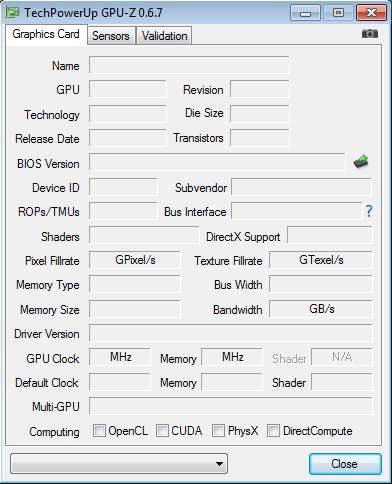The width and height of the screenshot is (392, 484).
Task: Click the Transistors field
Action: [x=260, y=138]
